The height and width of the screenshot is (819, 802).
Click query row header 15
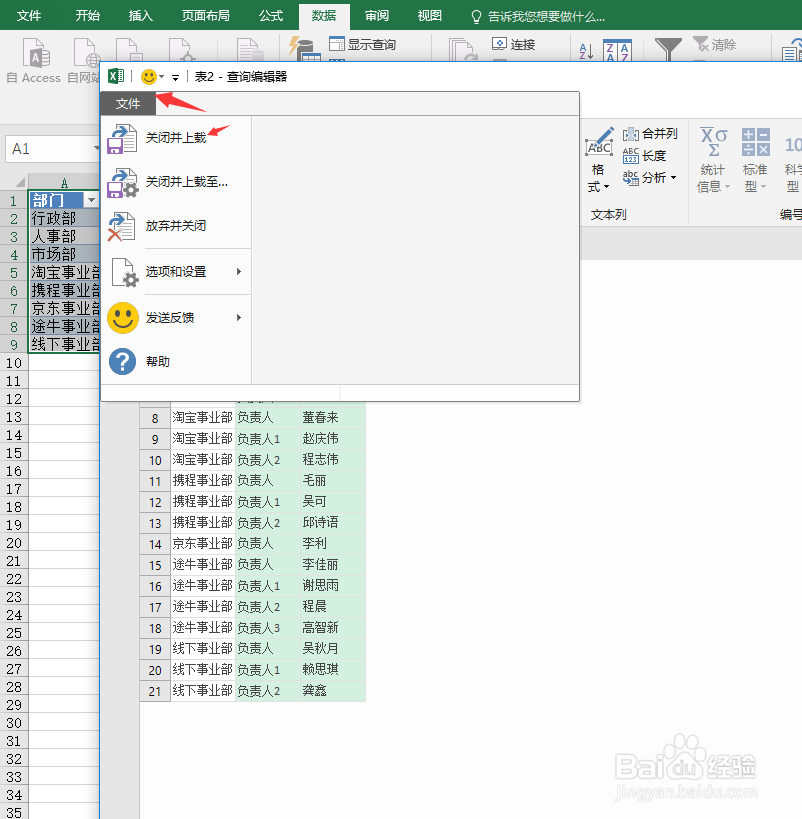[155, 565]
